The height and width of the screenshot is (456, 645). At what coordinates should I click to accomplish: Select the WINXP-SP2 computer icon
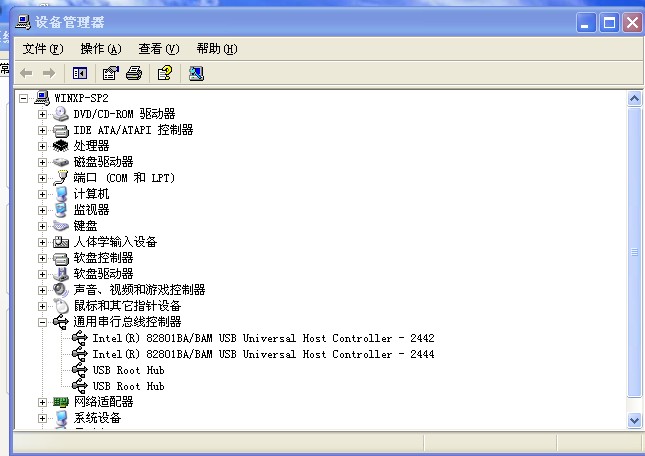pos(42,98)
